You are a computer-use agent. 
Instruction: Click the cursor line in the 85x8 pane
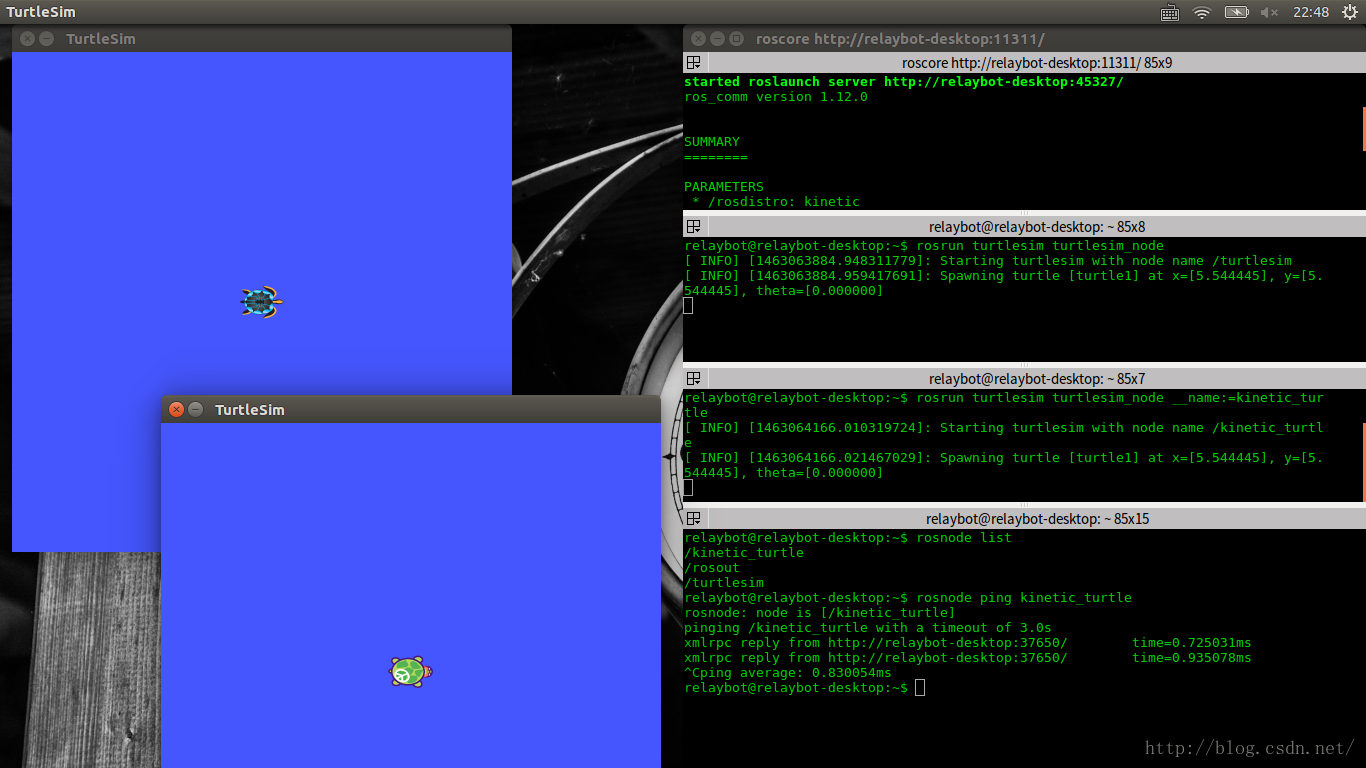[x=688, y=305]
